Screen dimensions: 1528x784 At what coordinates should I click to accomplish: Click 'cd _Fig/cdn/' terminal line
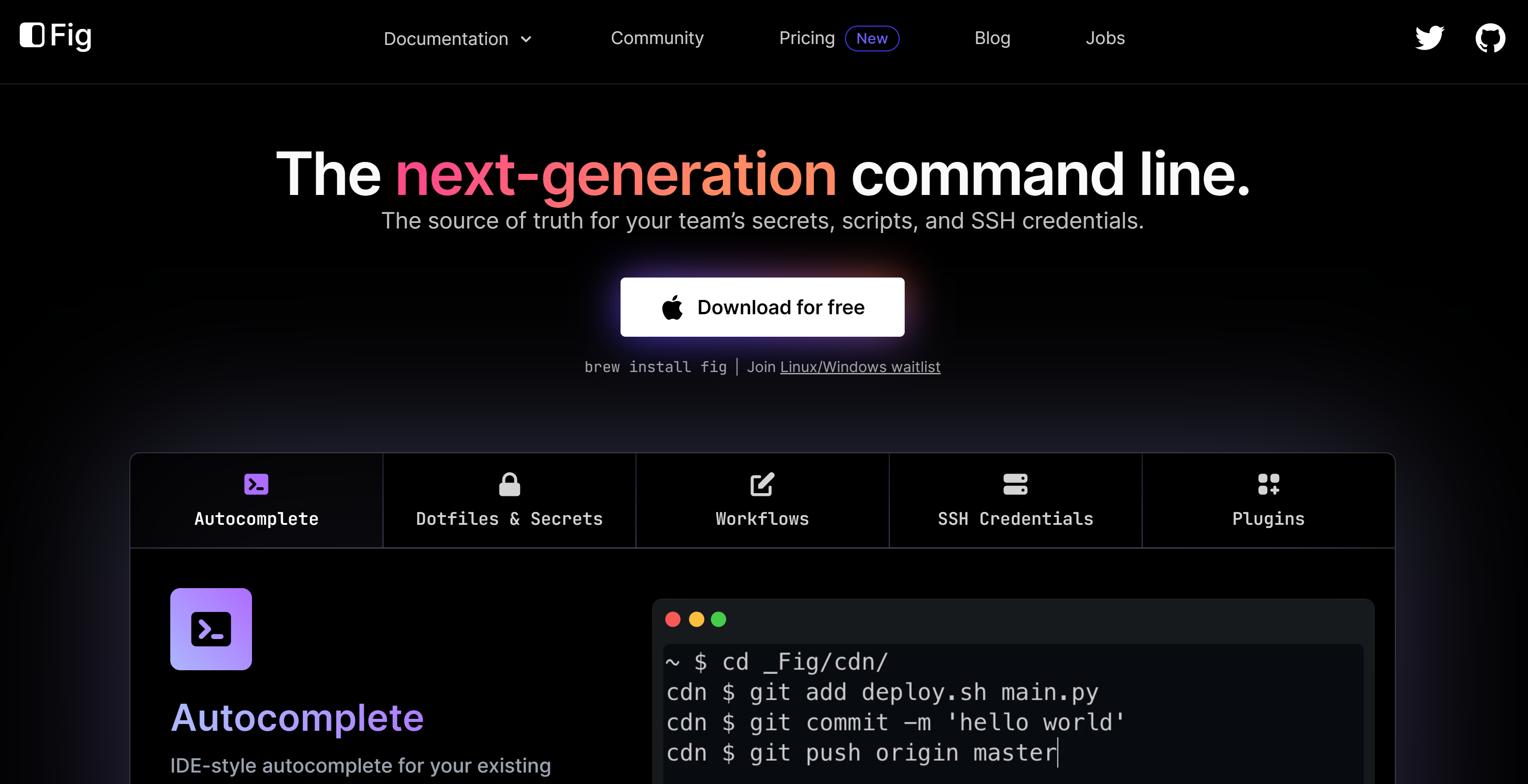pos(777,662)
